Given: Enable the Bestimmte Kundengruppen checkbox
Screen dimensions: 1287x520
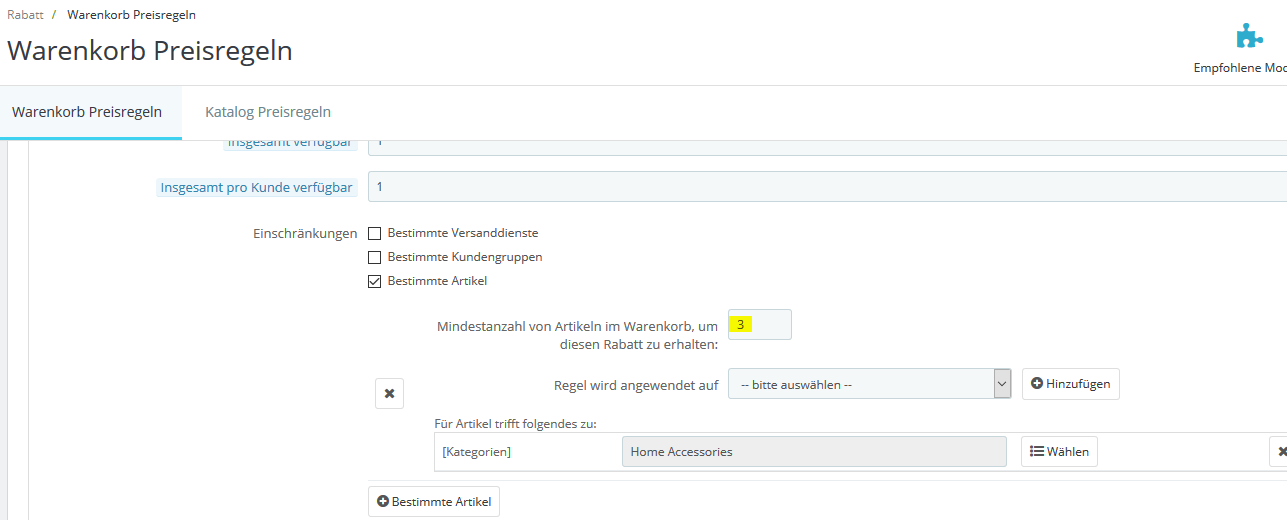Looking at the screenshot, I should tap(375, 257).
